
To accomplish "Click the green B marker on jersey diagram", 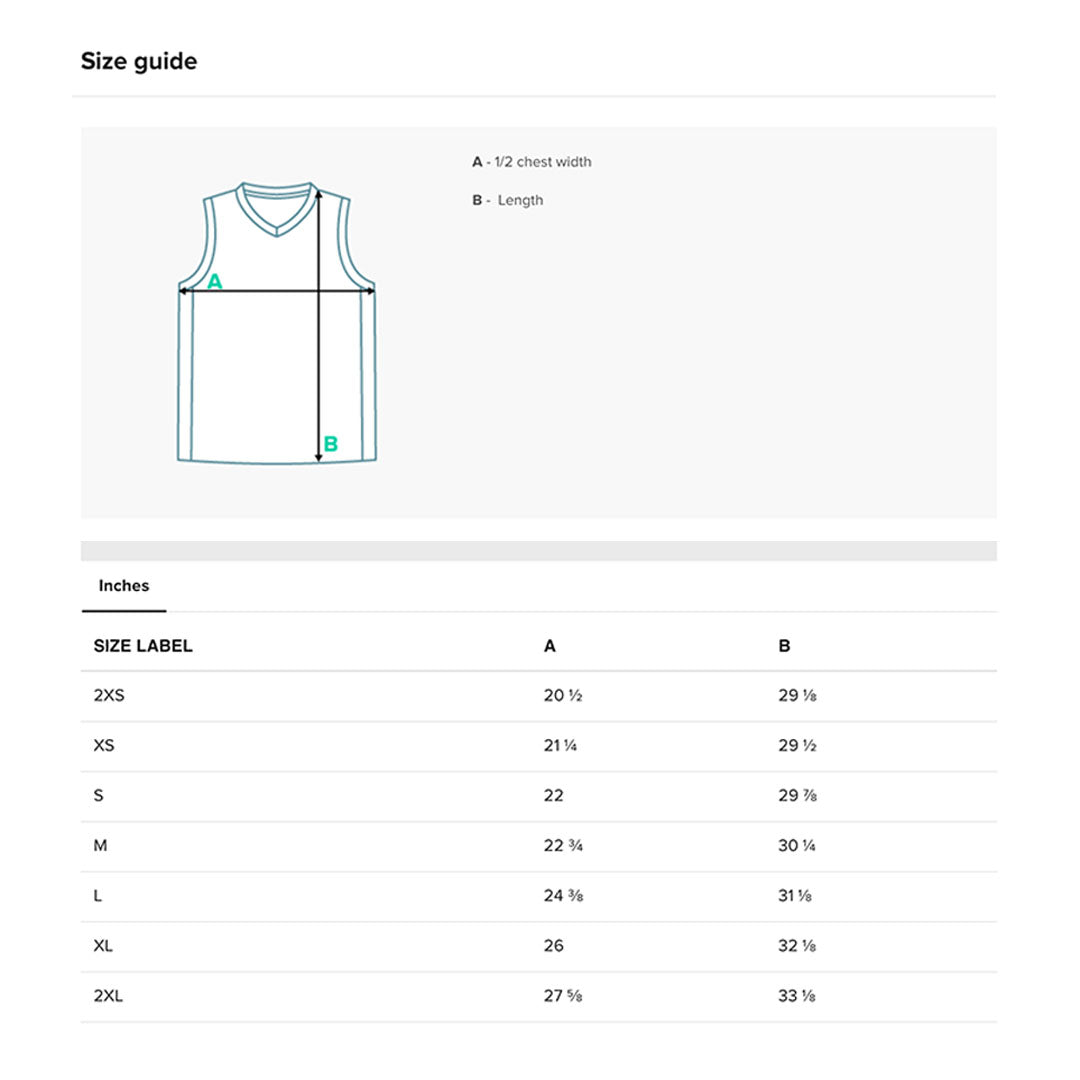I will [x=331, y=444].
